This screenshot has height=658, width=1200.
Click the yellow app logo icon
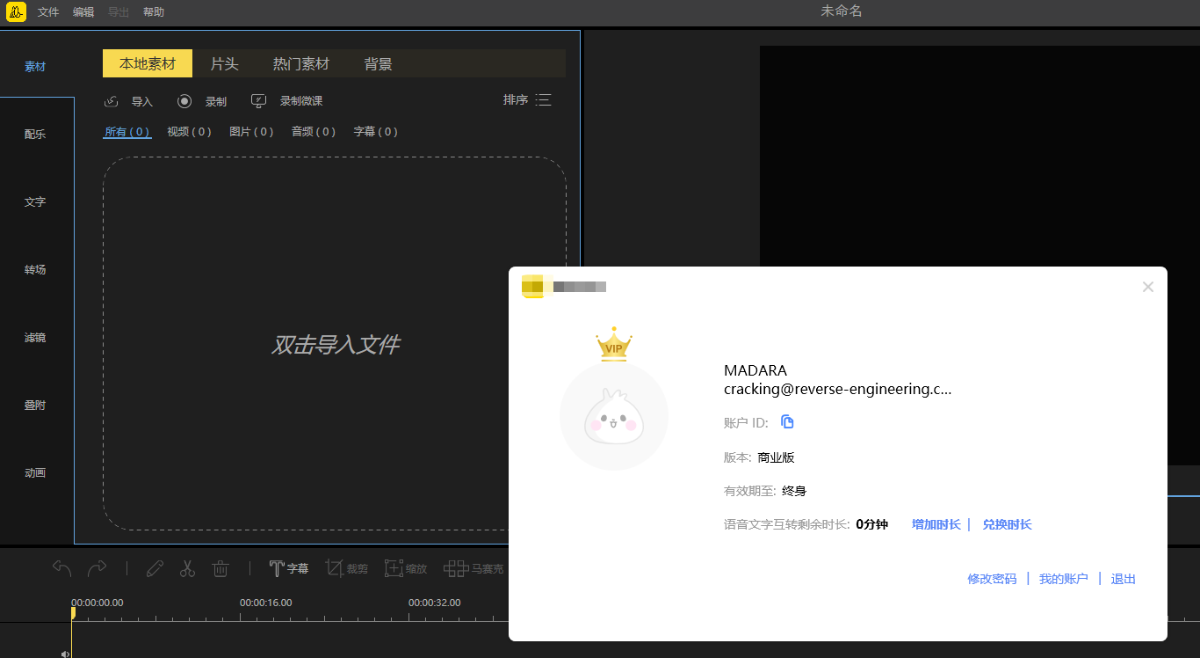[15, 12]
